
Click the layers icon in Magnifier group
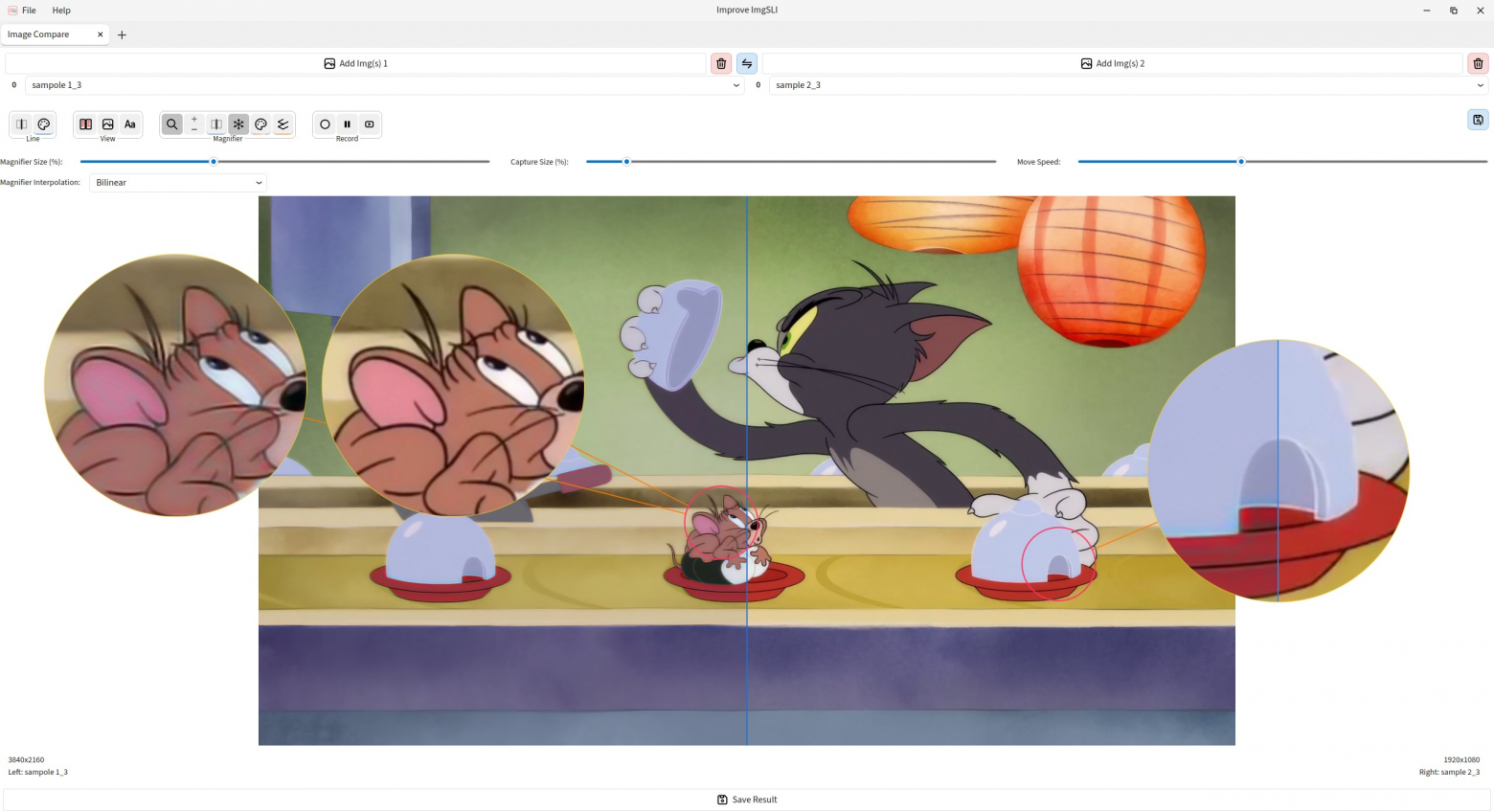pyautogui.click(x=283, y=124)
